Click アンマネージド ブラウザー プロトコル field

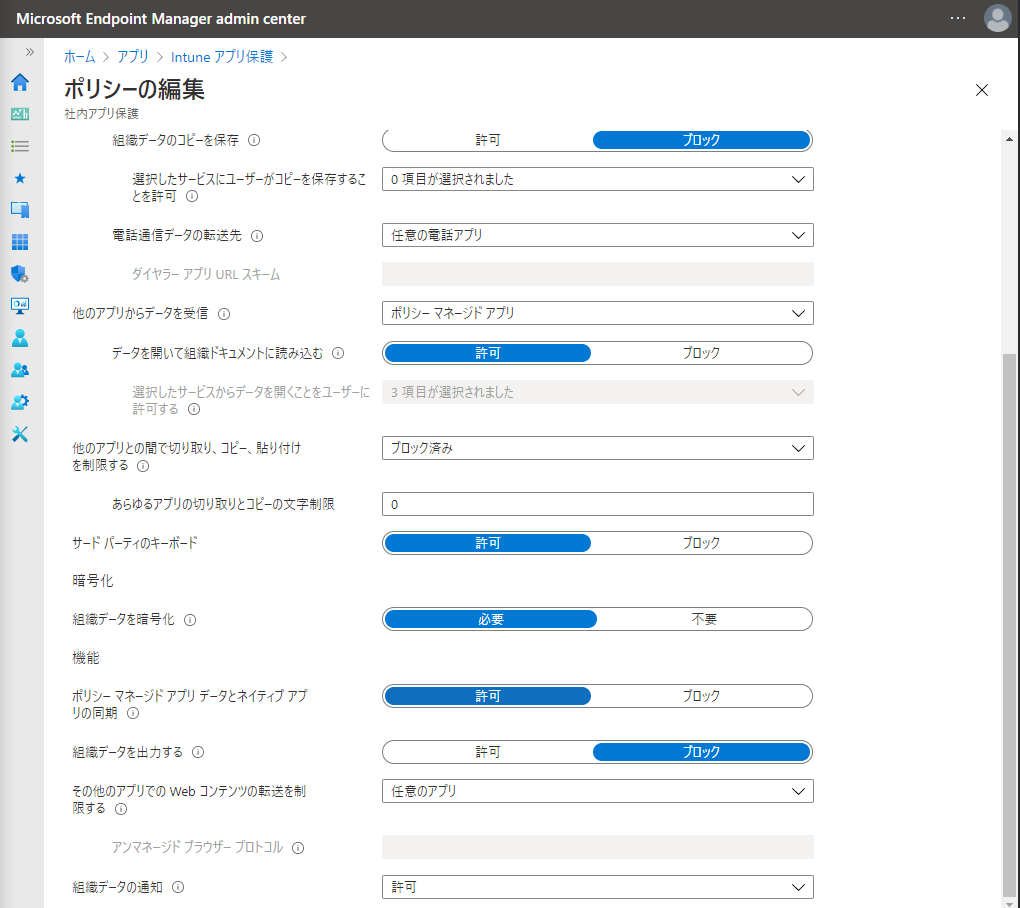(598, 848)
